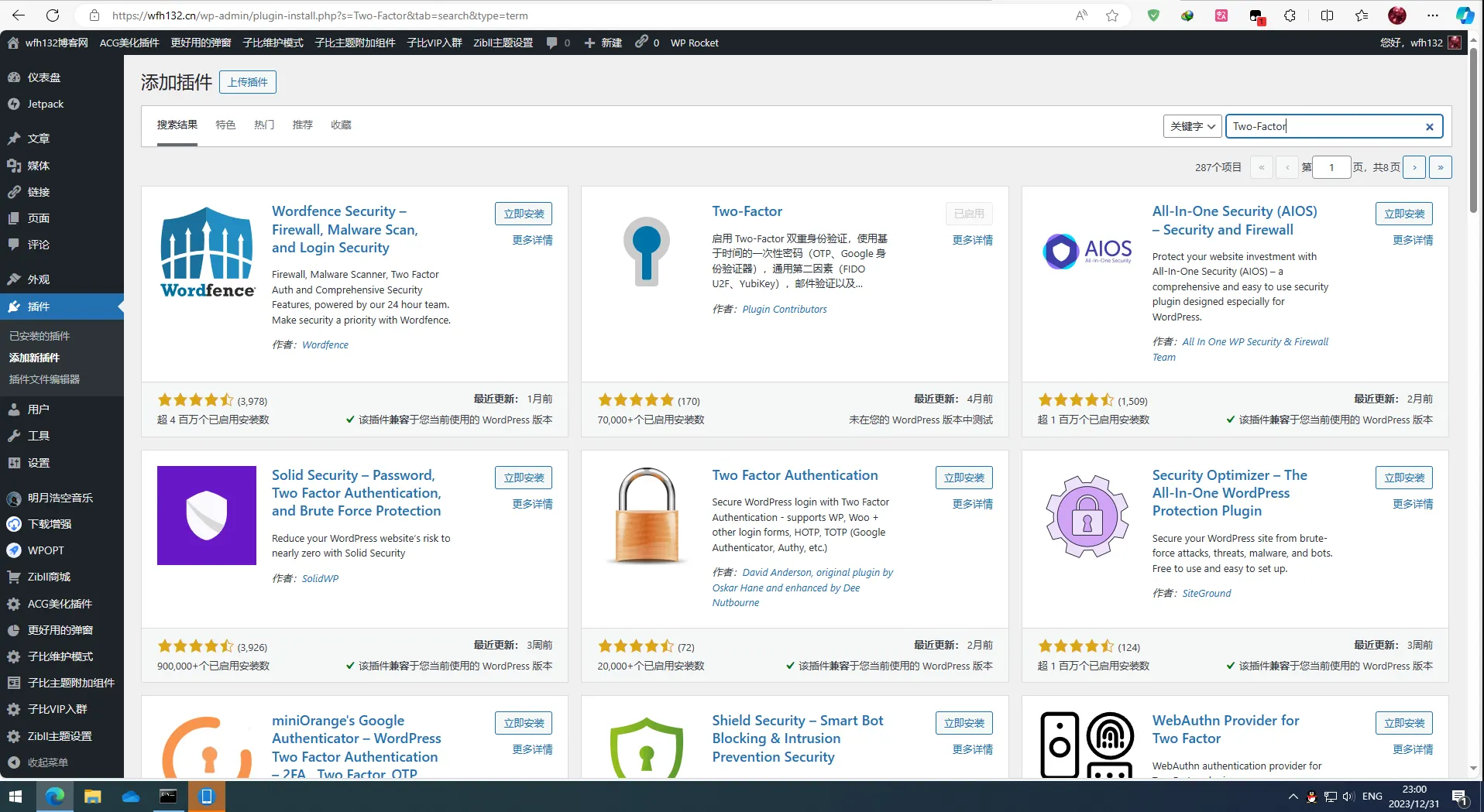Jump to the last results page
The width and height of the screenshot is (1484, 812).
(1441, 167)
